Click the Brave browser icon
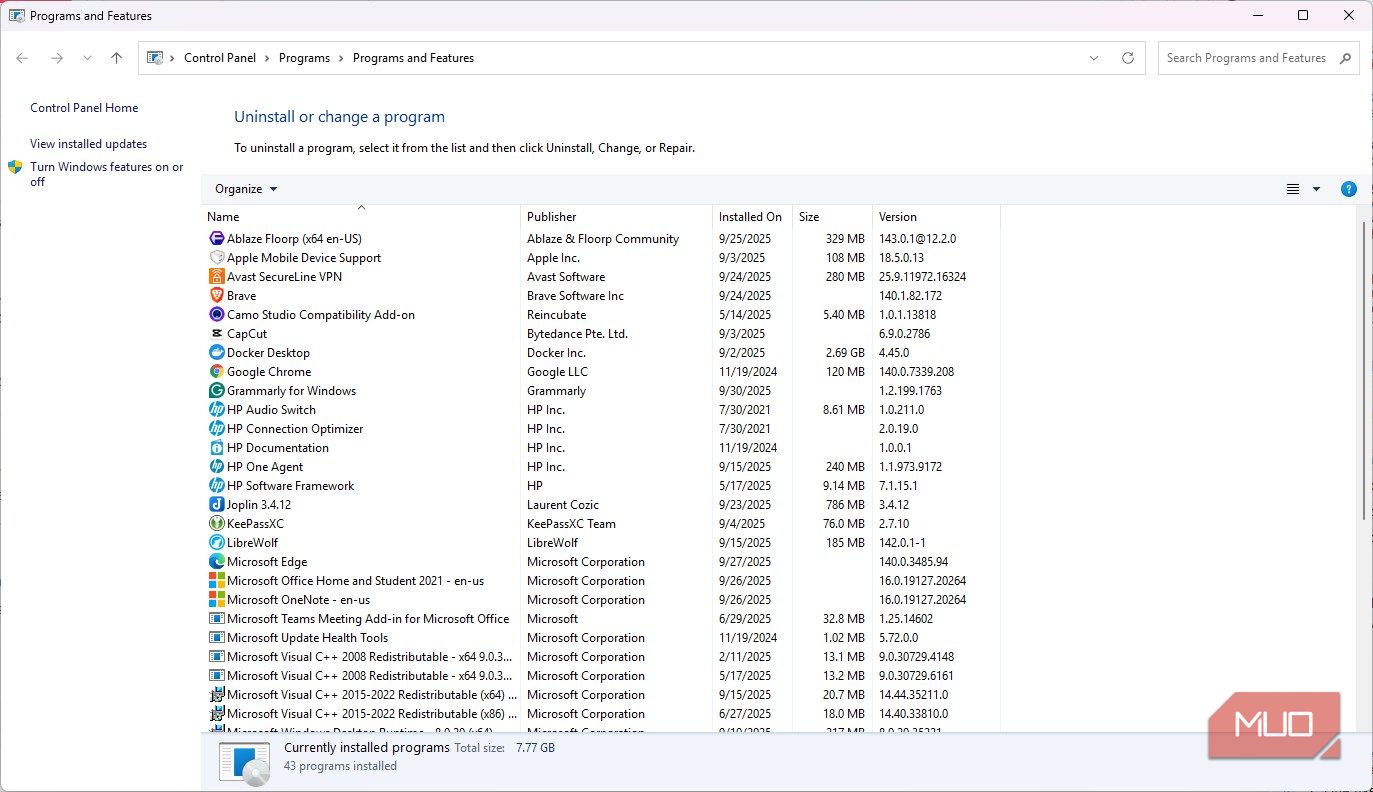 [x=216, y=296]
